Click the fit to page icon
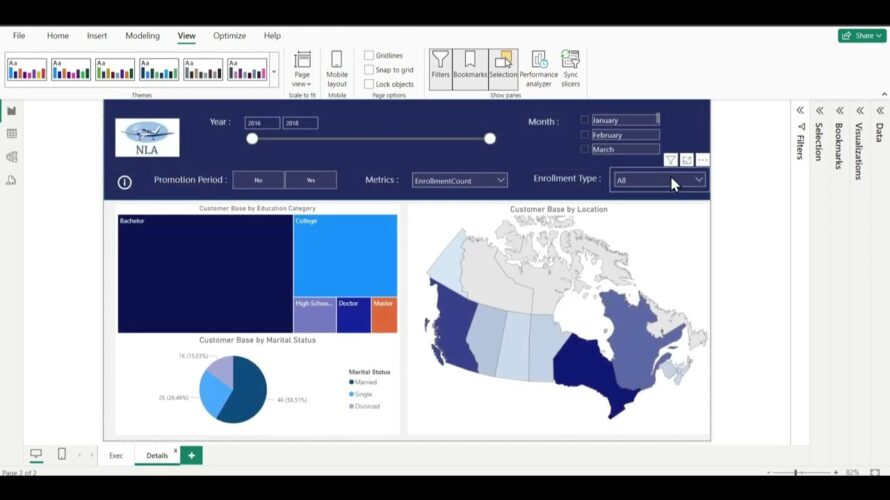Viewport: 890px width, 500px height. (875, 472)
